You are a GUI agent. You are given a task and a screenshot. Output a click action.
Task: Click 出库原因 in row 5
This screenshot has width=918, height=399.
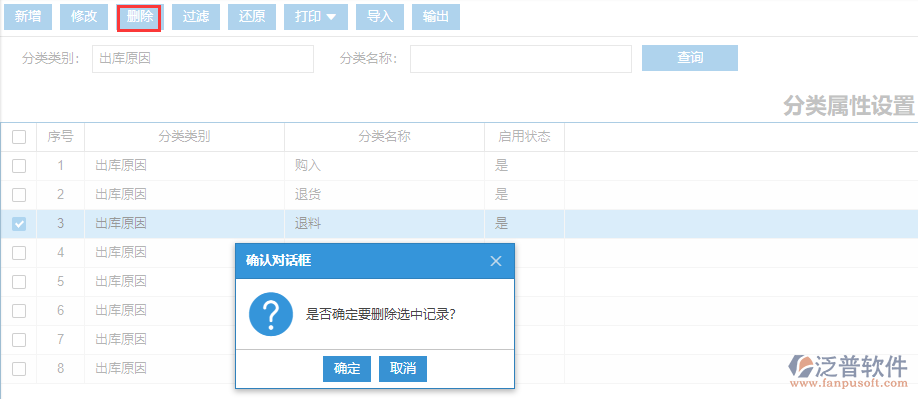click(x=121, y=281)
